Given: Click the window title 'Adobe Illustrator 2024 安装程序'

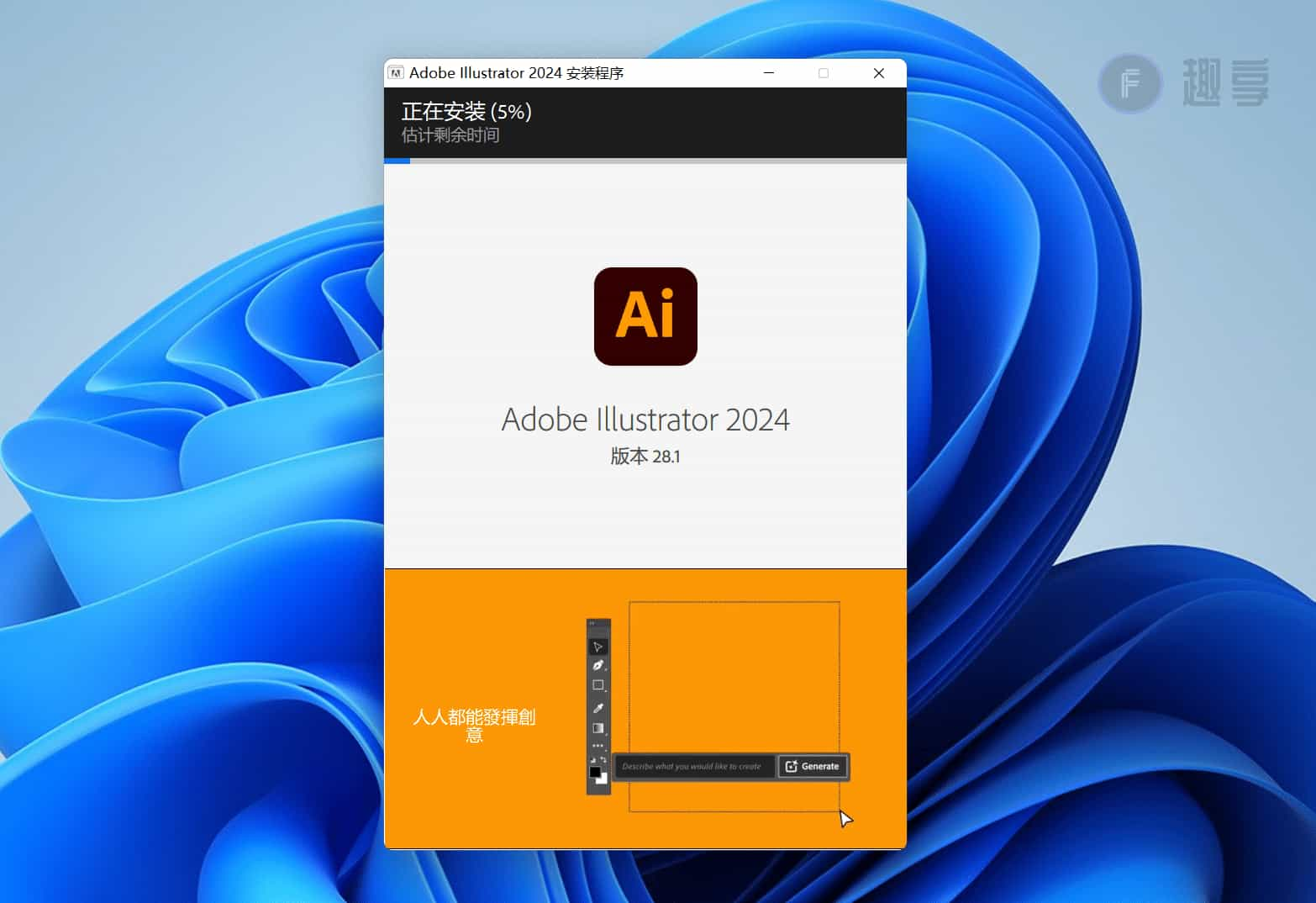Looking at the screenshot, I should [517, 73].
